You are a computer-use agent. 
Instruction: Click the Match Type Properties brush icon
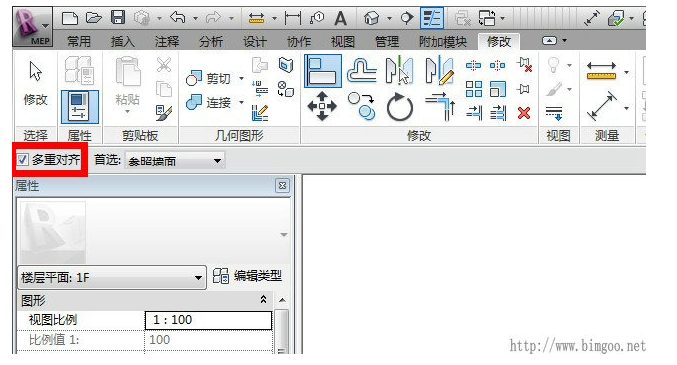pos(164,113)
